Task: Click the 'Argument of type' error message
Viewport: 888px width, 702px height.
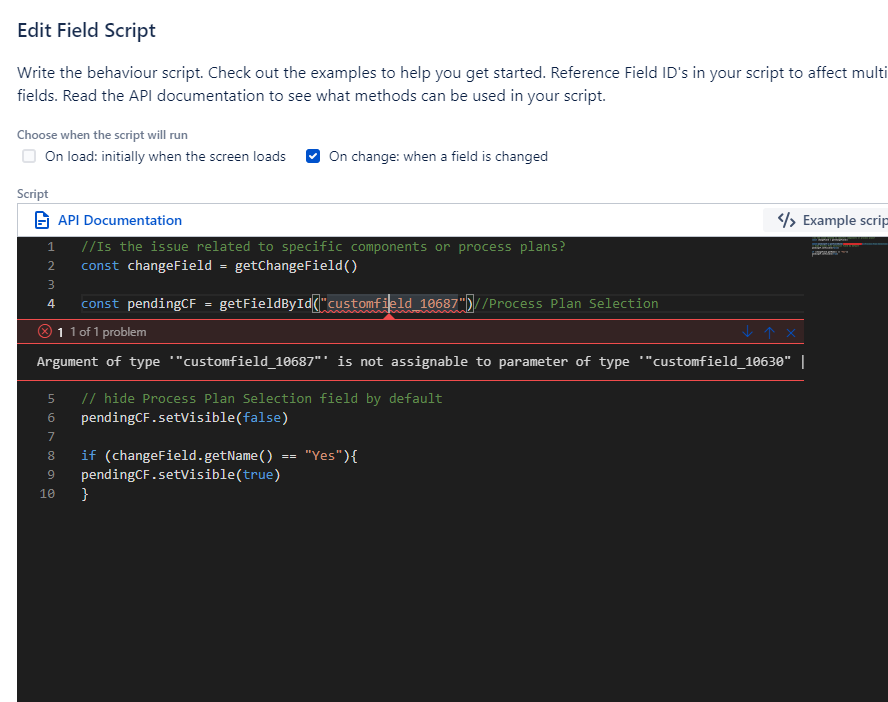Action: pyautogui.click(x=420, y=362)
